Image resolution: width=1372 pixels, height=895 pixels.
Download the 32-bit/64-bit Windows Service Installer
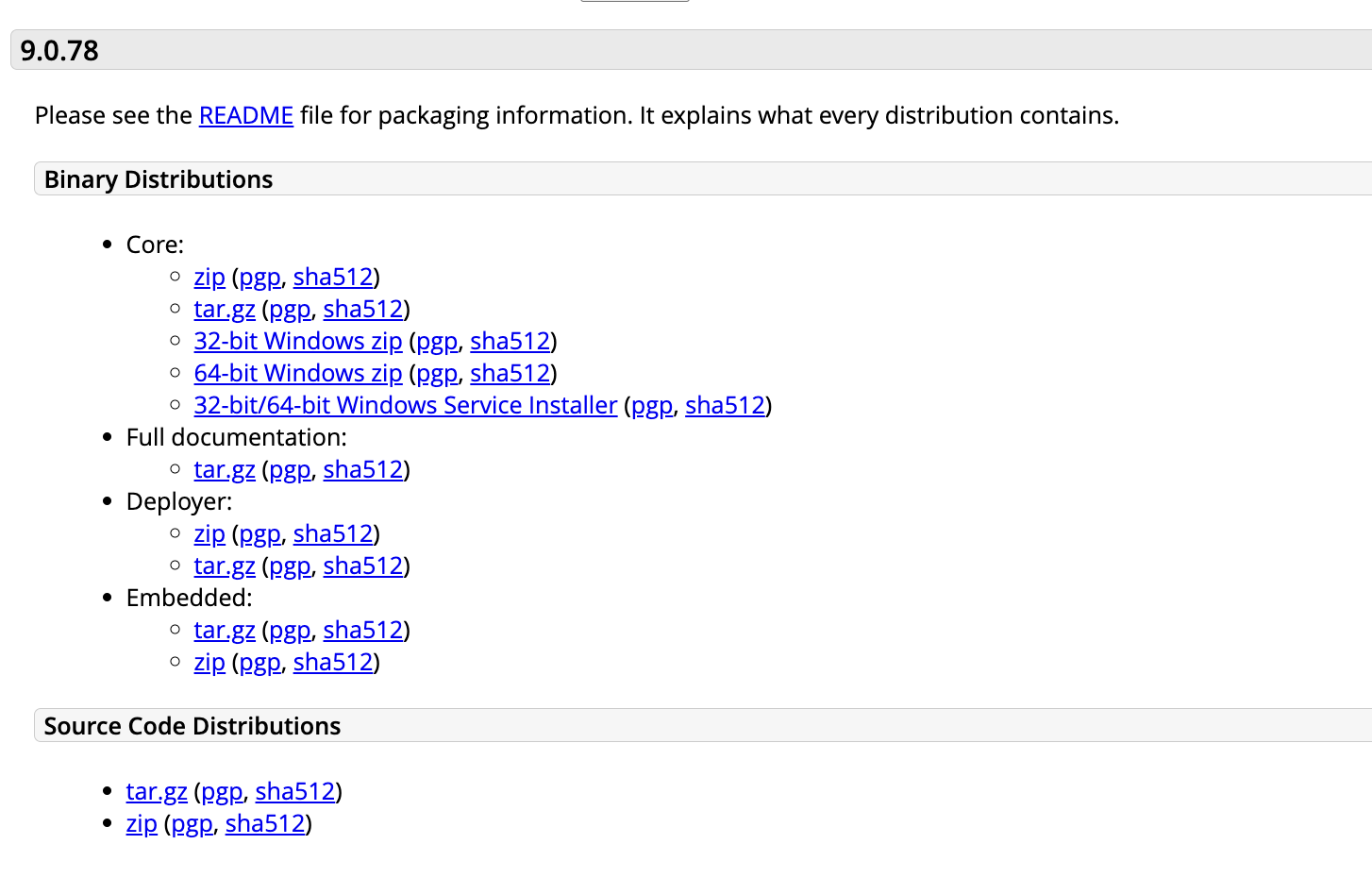[x=406, y=405]
